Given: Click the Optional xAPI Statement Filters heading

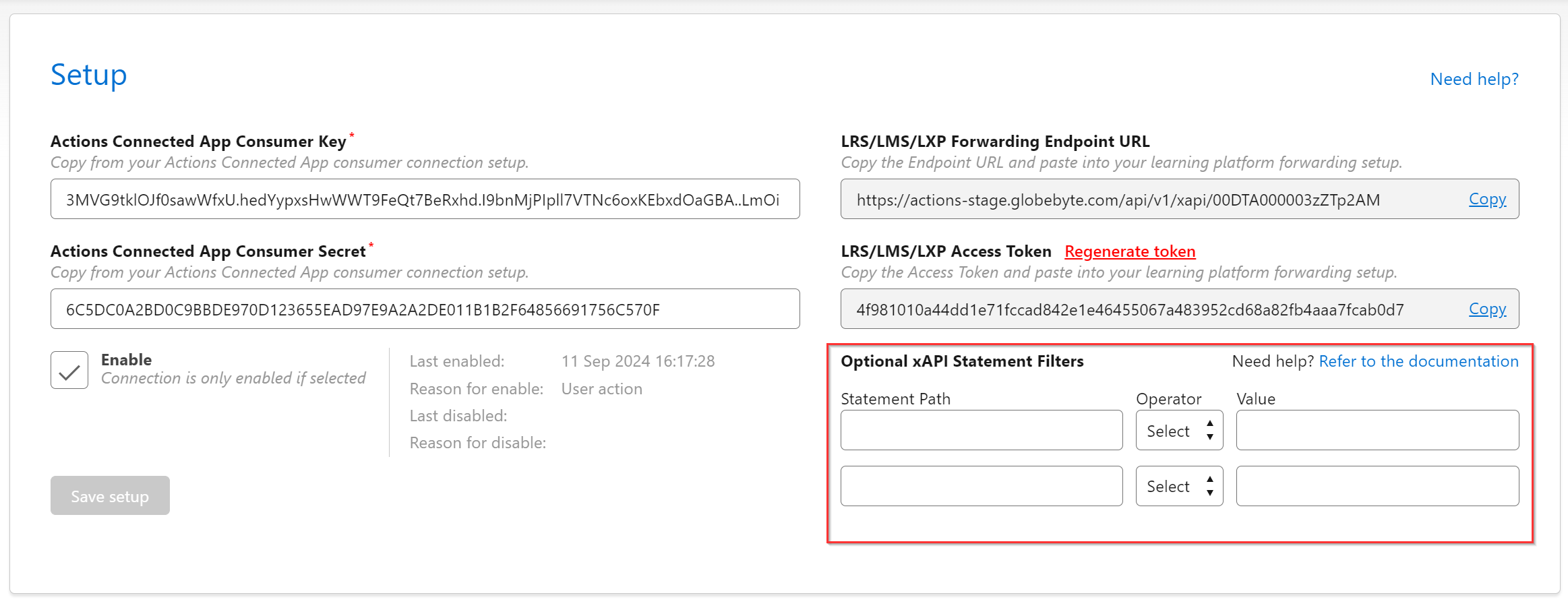Looking at the screenshot, I should click(x=962, y=361).
